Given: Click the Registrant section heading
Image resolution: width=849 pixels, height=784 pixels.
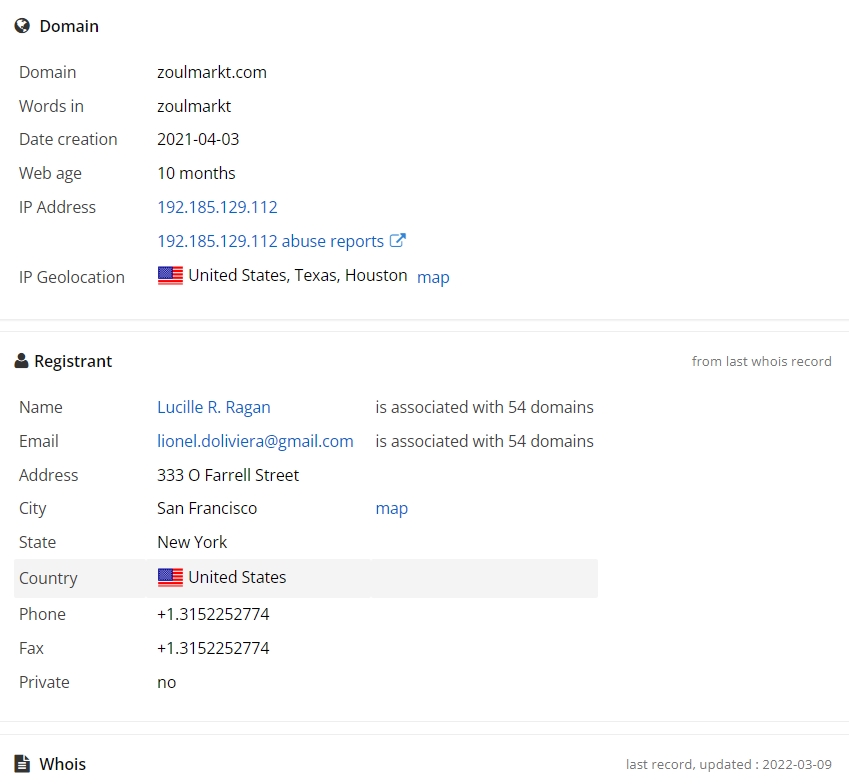Looking at the screenshot, I should [x=73, y=361].
